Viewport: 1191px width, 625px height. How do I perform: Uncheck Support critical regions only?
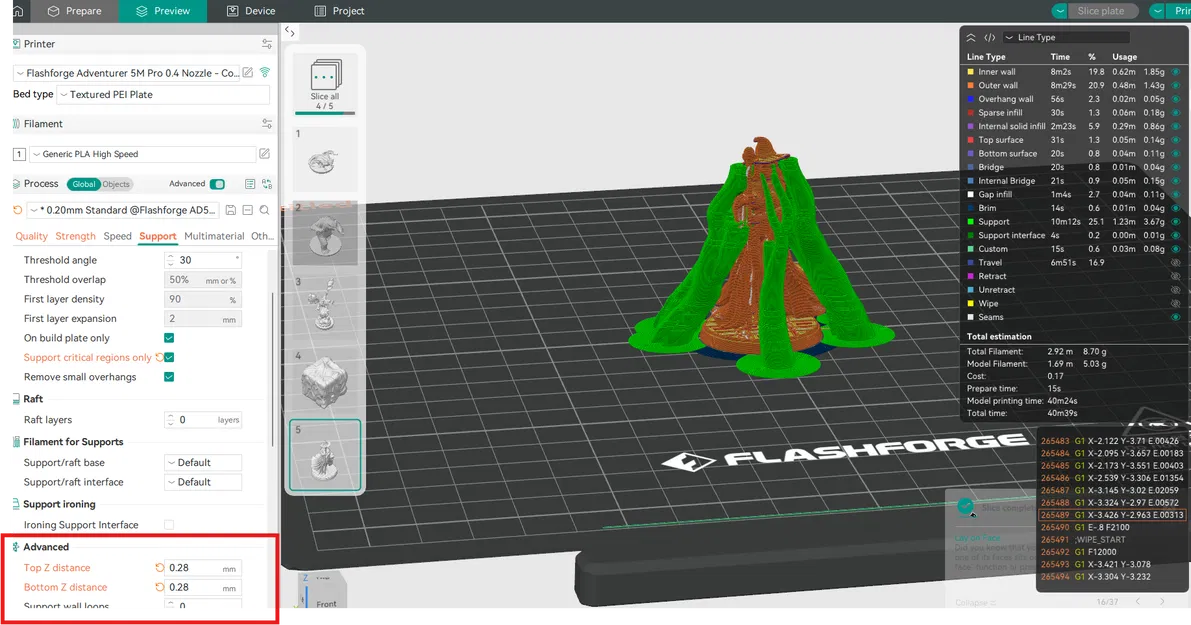169,357
